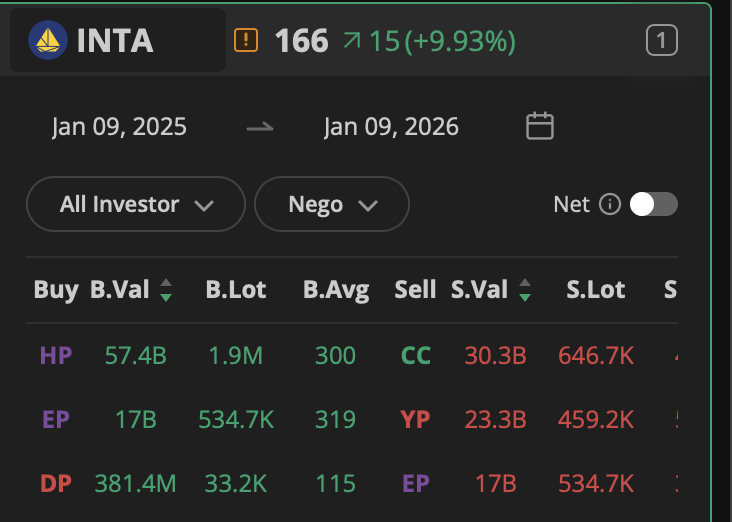
Task: Click the YP seller broker code
Action: (416, 420)
